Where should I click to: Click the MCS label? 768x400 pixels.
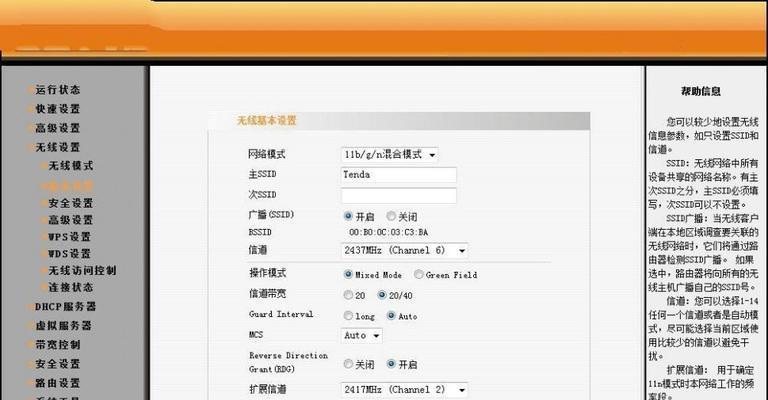(x=256, y=335)
